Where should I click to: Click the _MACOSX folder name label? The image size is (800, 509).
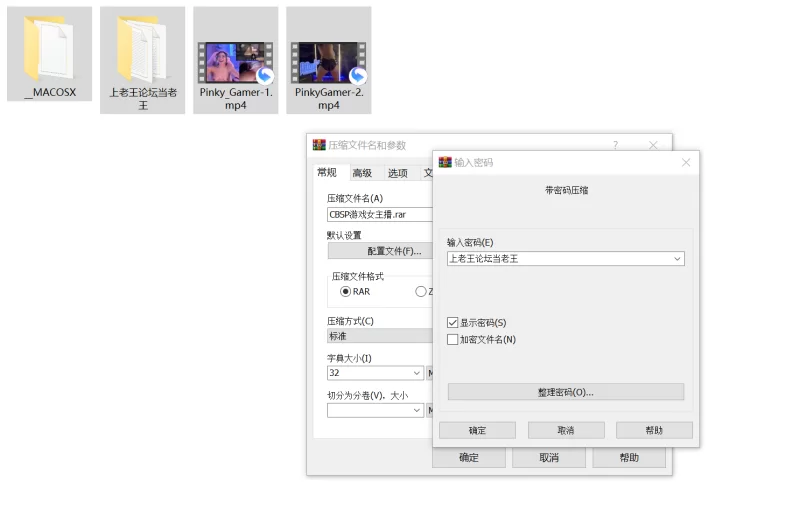50,93
